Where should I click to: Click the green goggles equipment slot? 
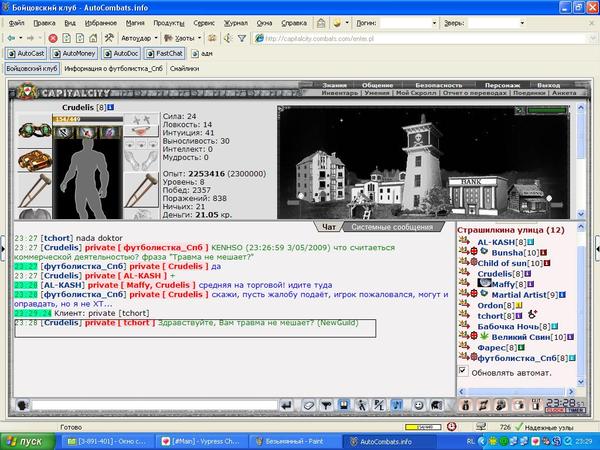coord(34,130)
